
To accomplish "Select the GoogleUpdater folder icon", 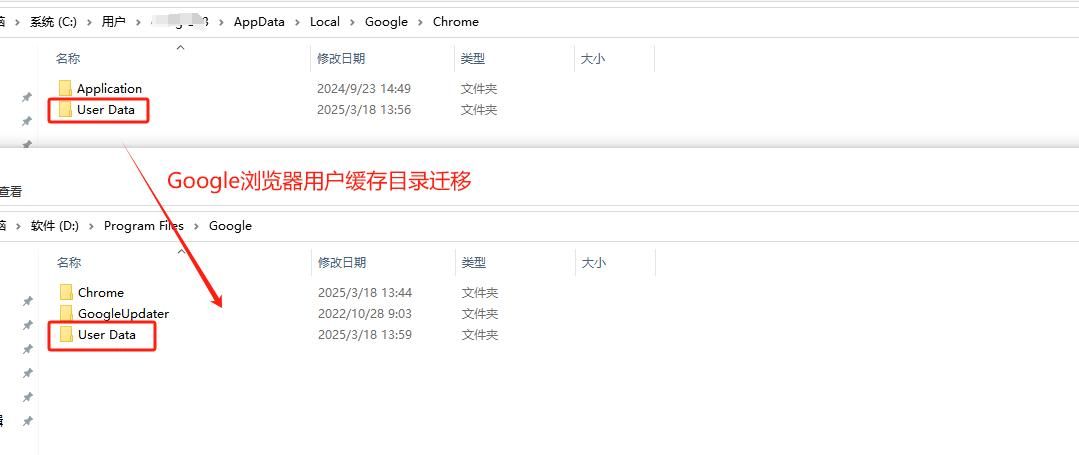I will click(66, 313).
